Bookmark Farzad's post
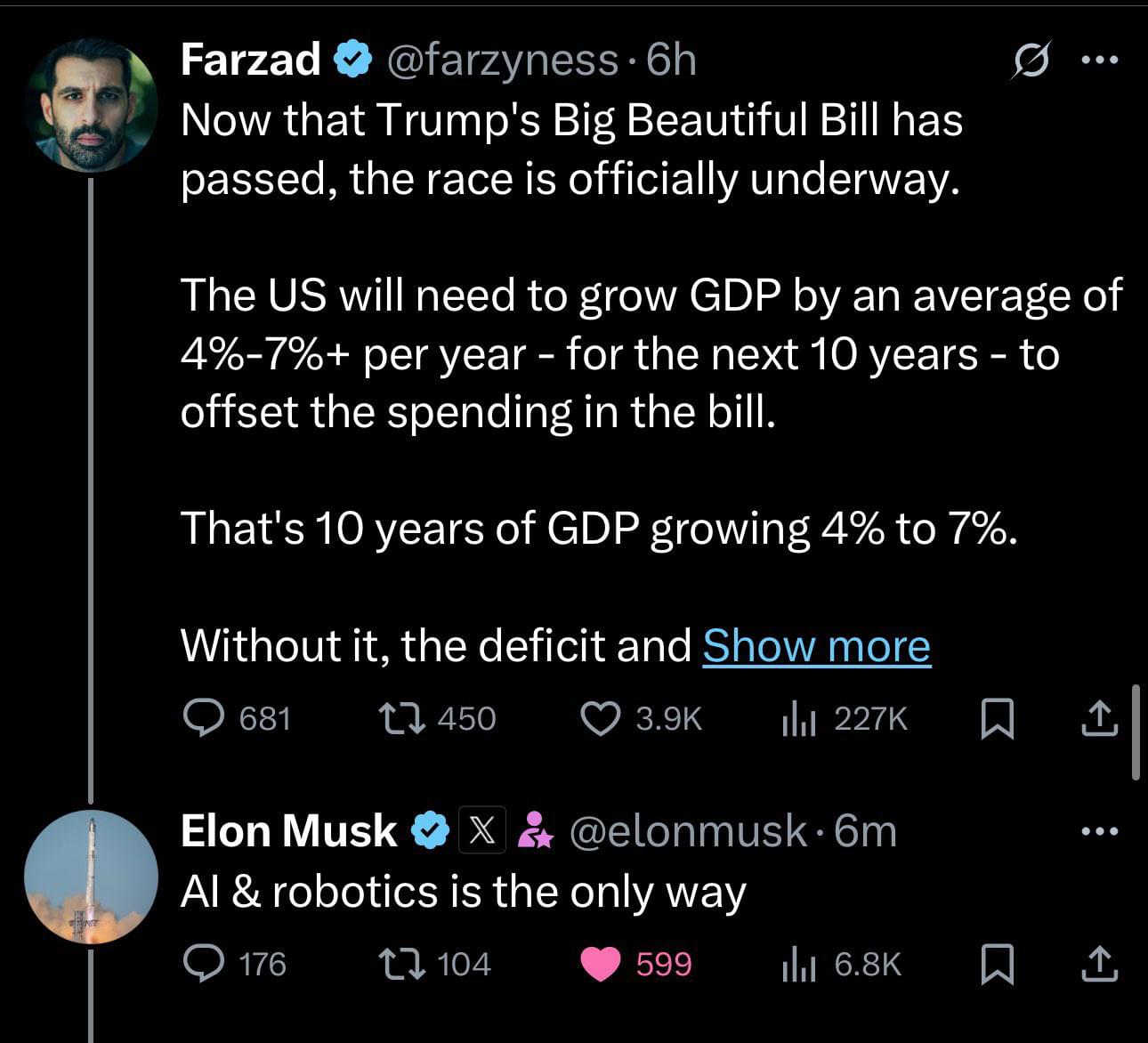Viewport: 1148px width, 1043px height. click(997, 718)
